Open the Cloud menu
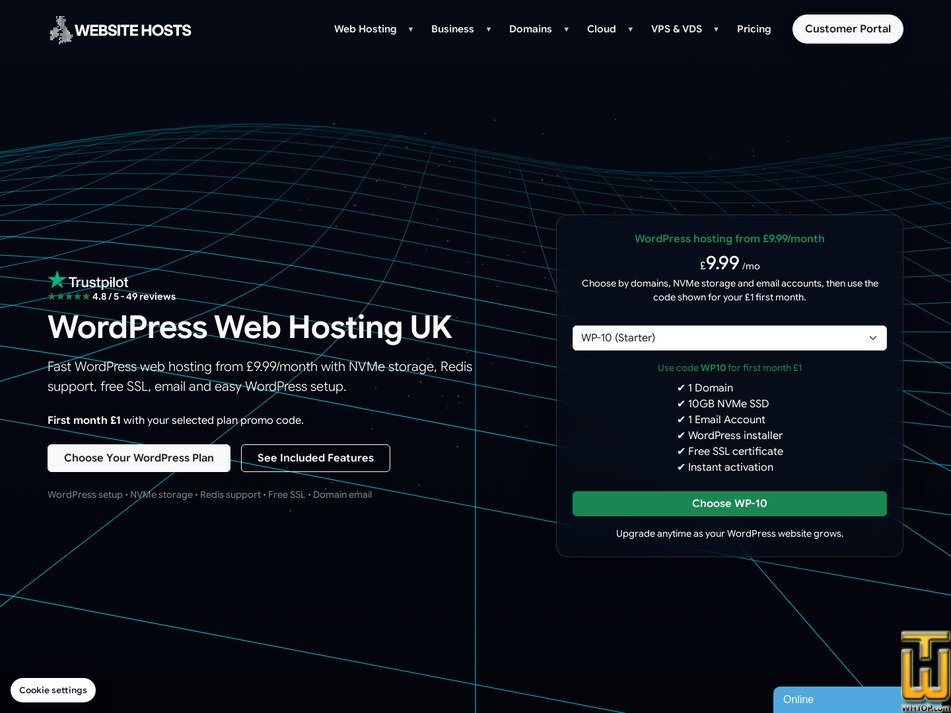The width and height of the screenshot is (951, 713). click(x=601, y=29)
